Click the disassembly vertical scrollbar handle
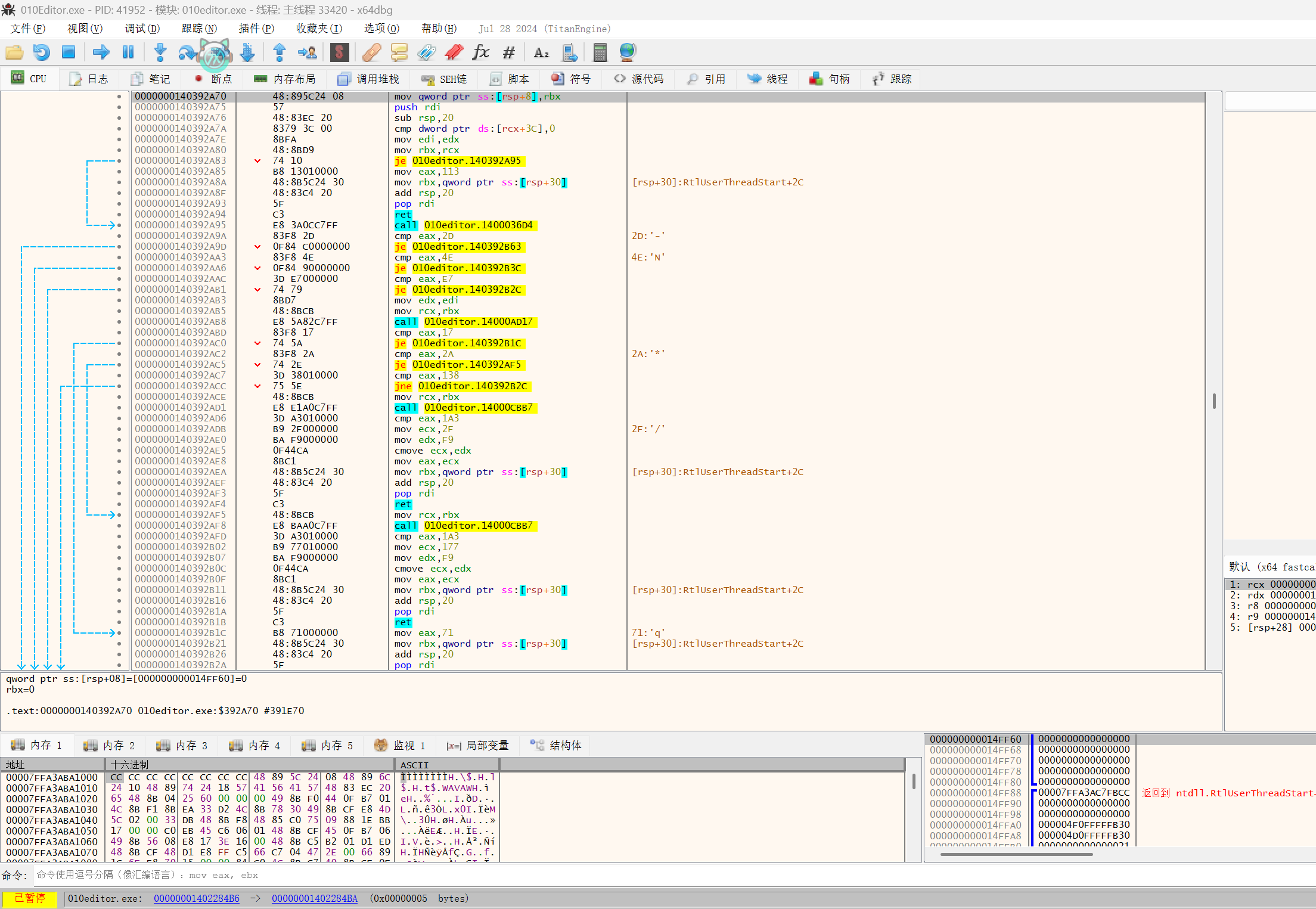1316x909 pixels. pos(1213,401)
